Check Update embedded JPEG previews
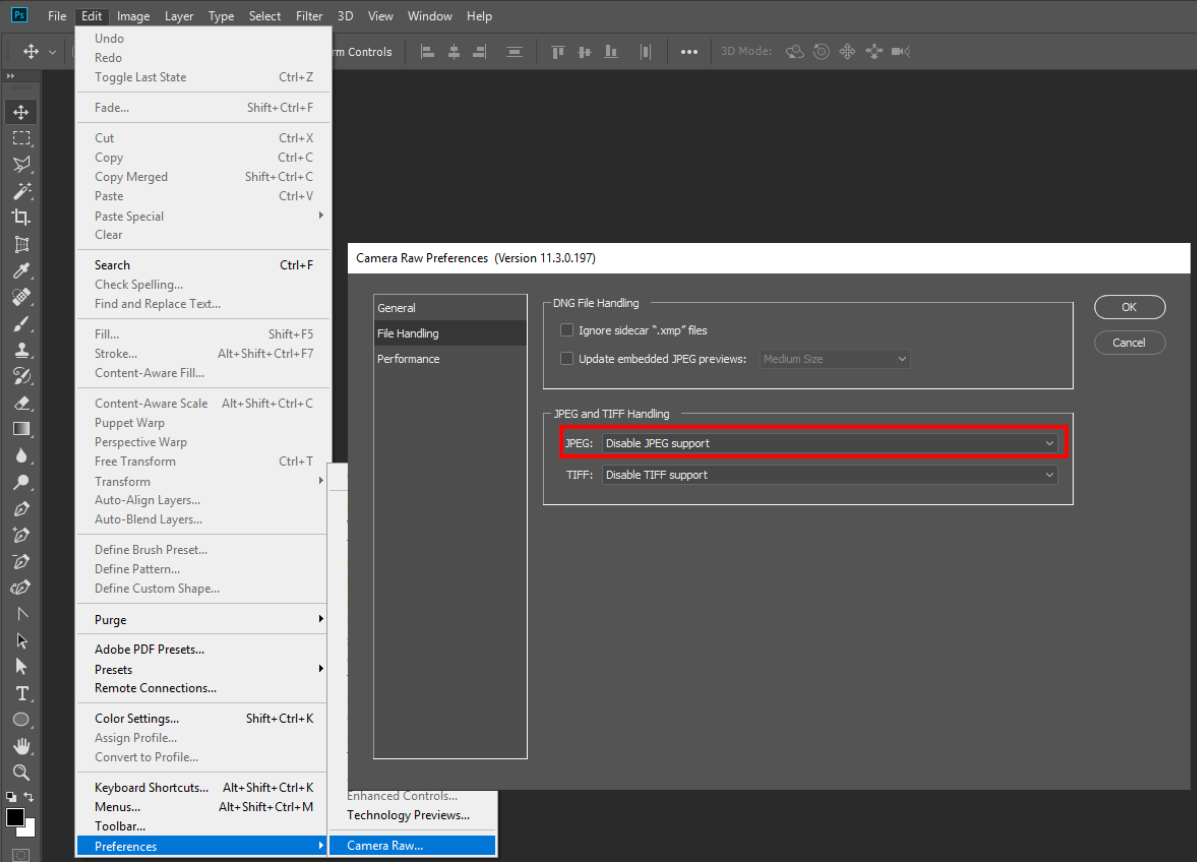1197x862 pixels. [x=567, y=358]
